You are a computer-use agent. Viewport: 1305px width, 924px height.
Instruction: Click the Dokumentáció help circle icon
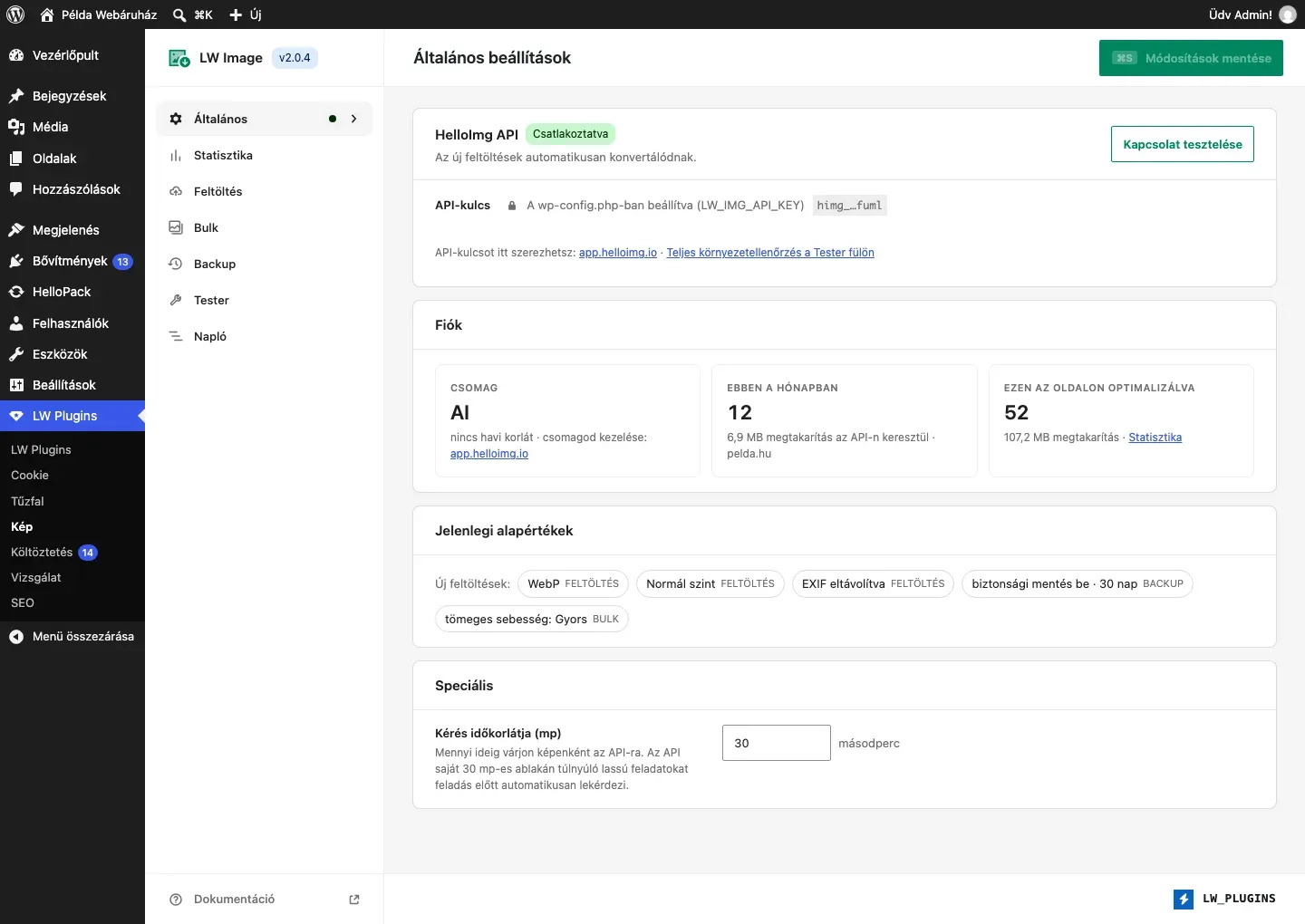176,900
